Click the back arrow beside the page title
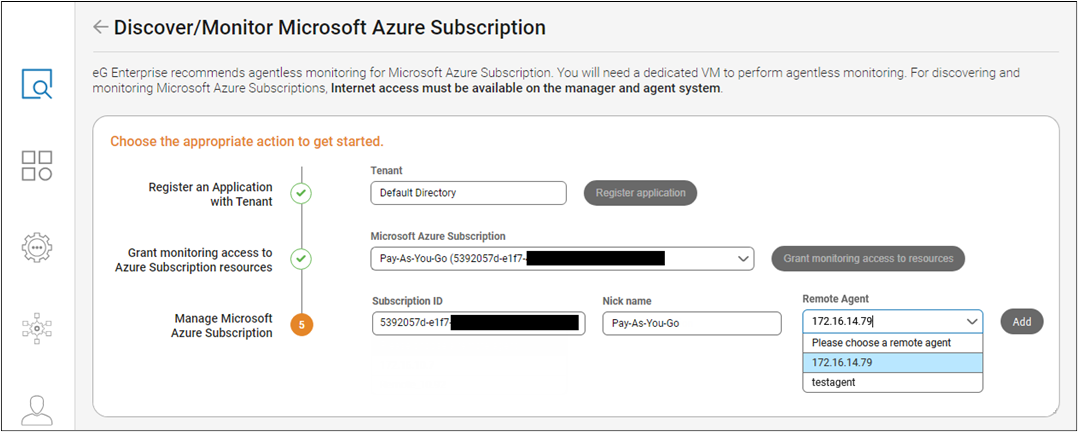 tap(100, 27)
